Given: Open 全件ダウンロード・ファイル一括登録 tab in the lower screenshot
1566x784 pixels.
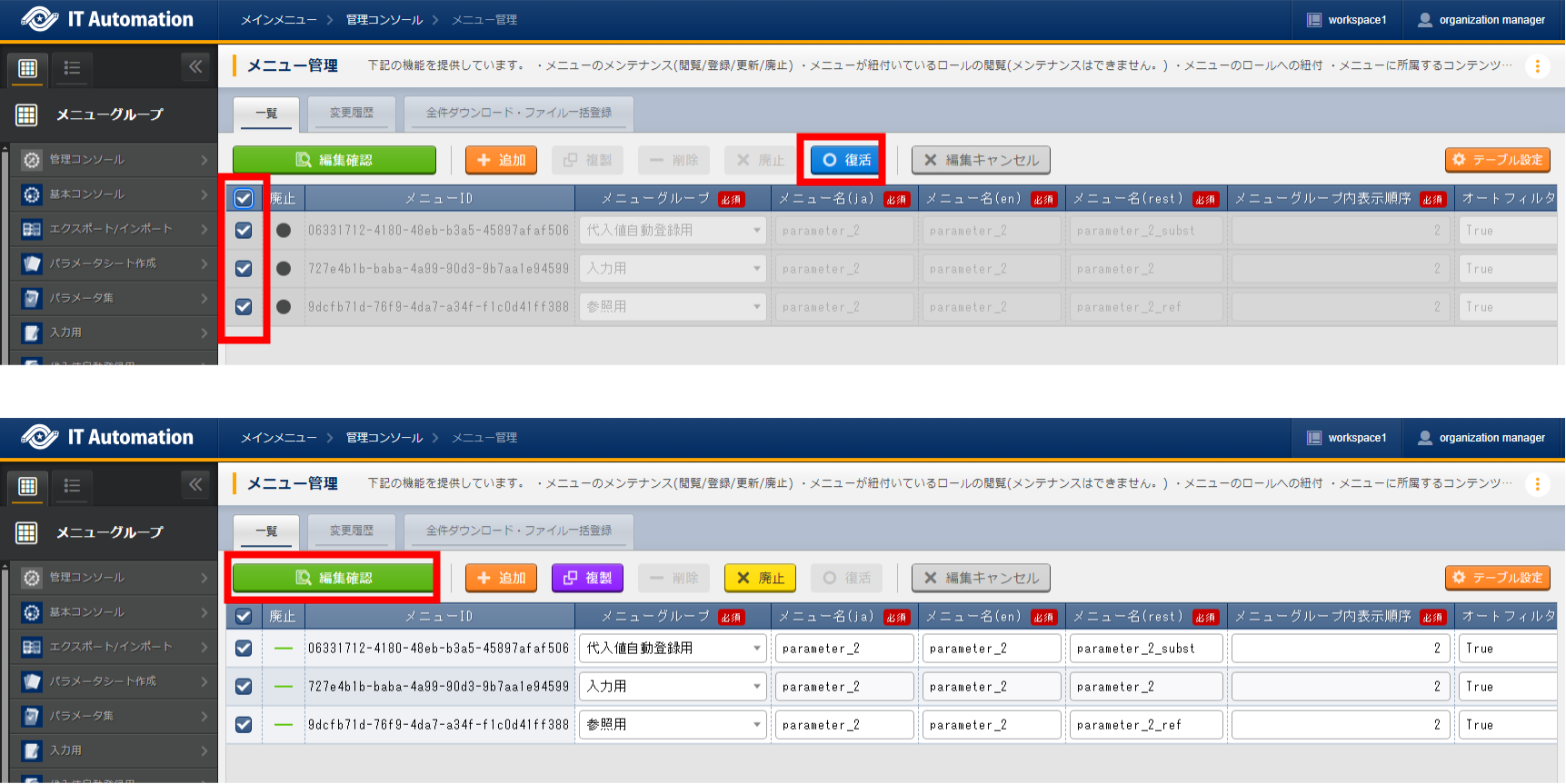Looking at the screenshot, I should pos(519,531).
